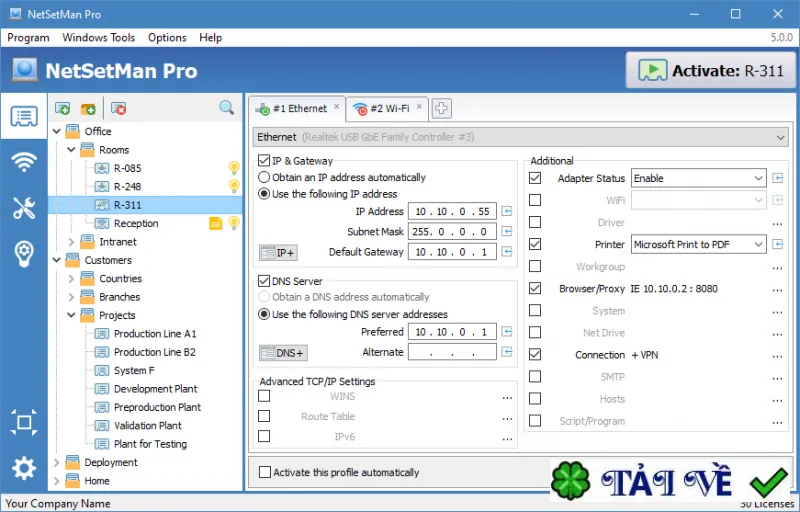
Task: Check Activate this profile automatically
Action: pos(265,472)
